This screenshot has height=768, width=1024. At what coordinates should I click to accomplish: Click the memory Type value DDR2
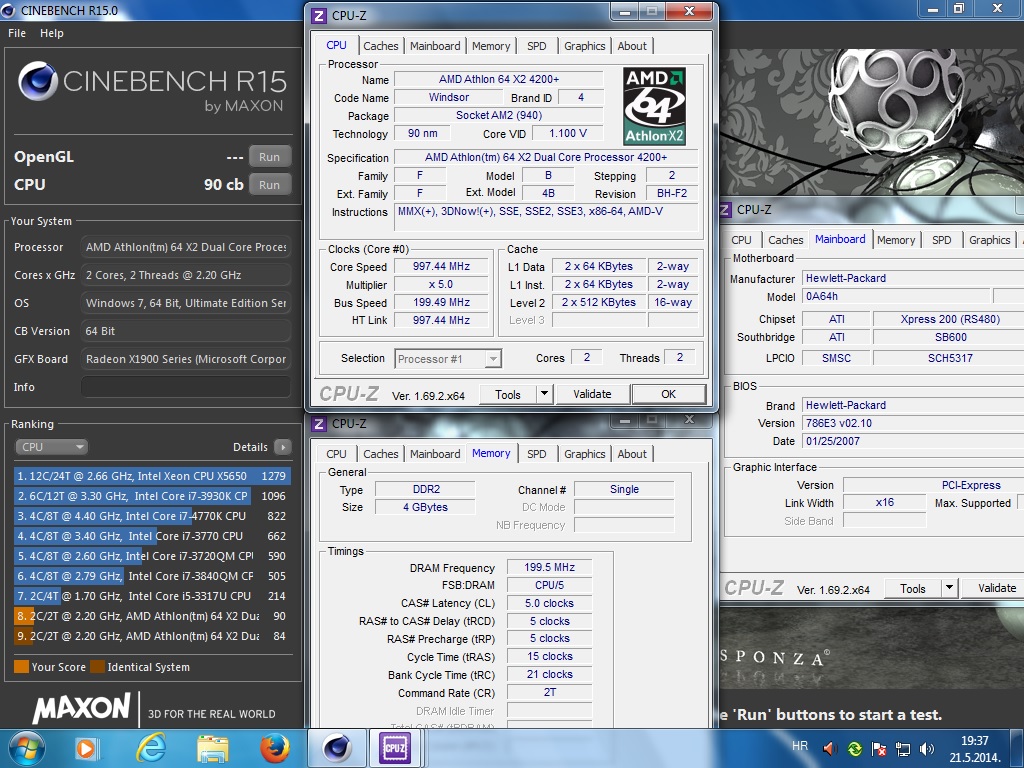[x=426, y=489]
